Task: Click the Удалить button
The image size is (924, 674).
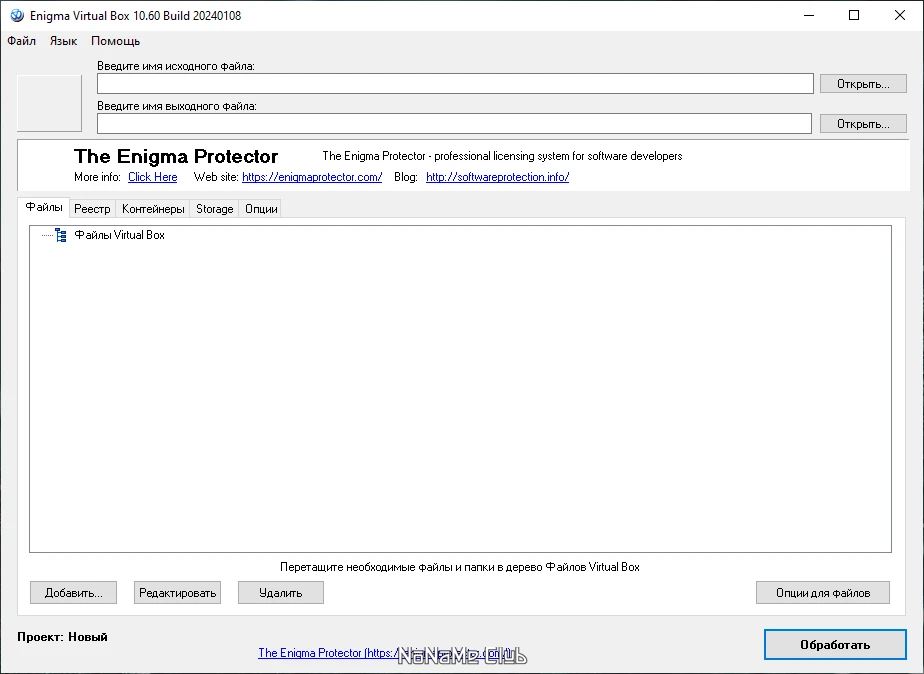Action: coord(280,593)
